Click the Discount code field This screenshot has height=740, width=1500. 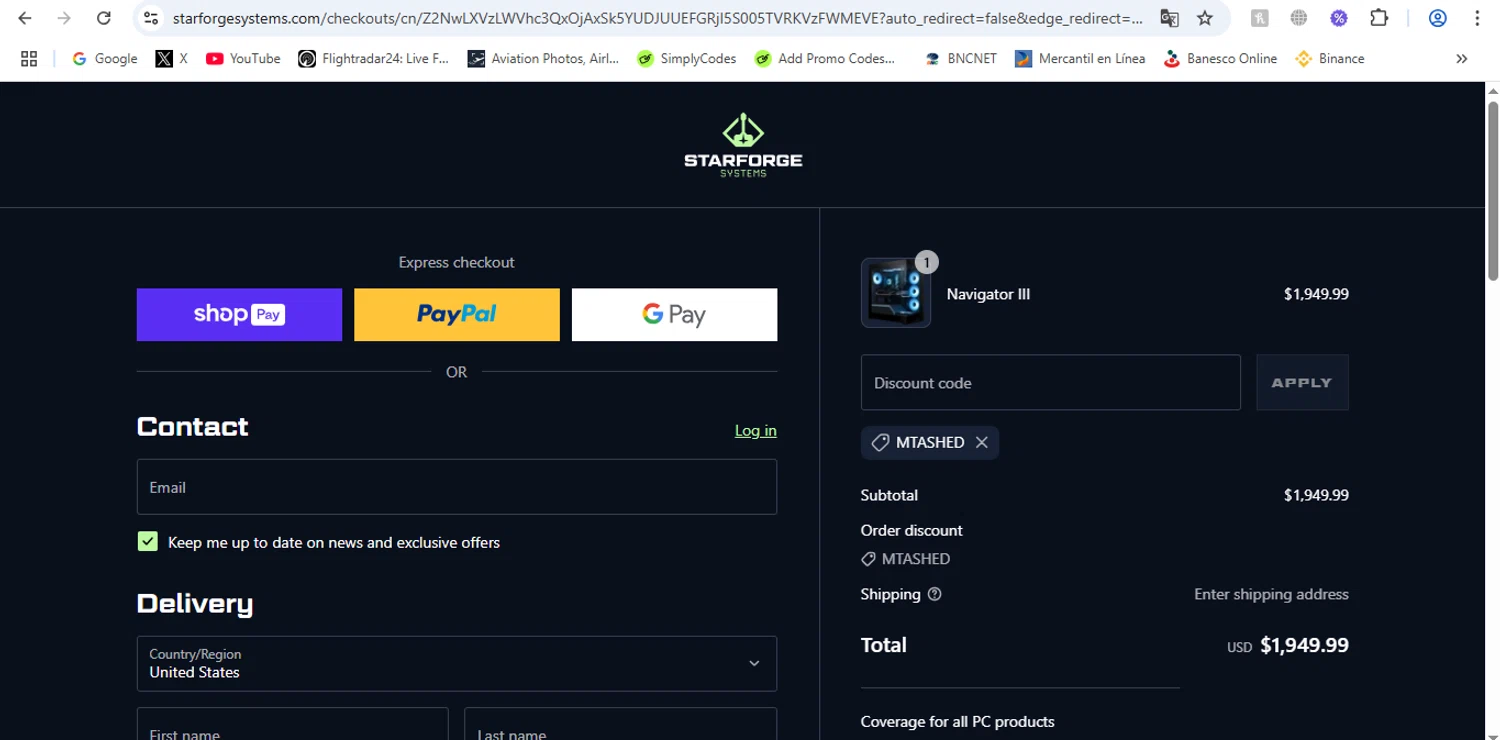tap(1051, 382)
